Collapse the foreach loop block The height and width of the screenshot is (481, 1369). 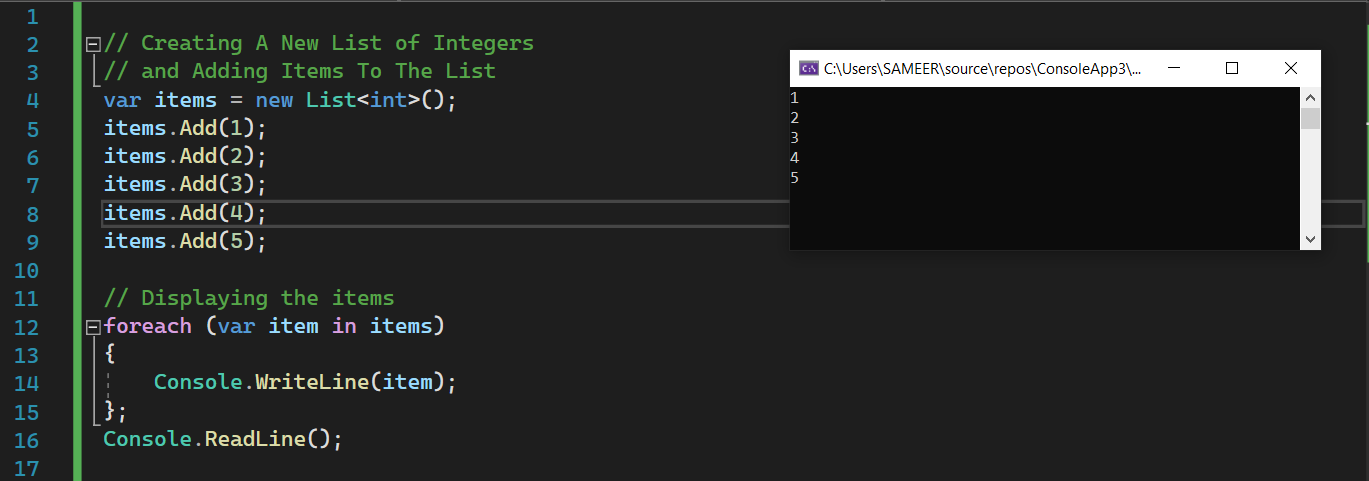94,327
